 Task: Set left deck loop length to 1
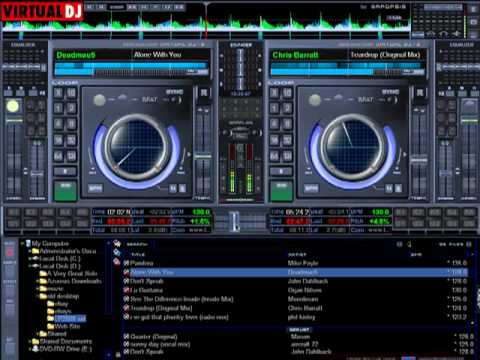click(58, 108)
